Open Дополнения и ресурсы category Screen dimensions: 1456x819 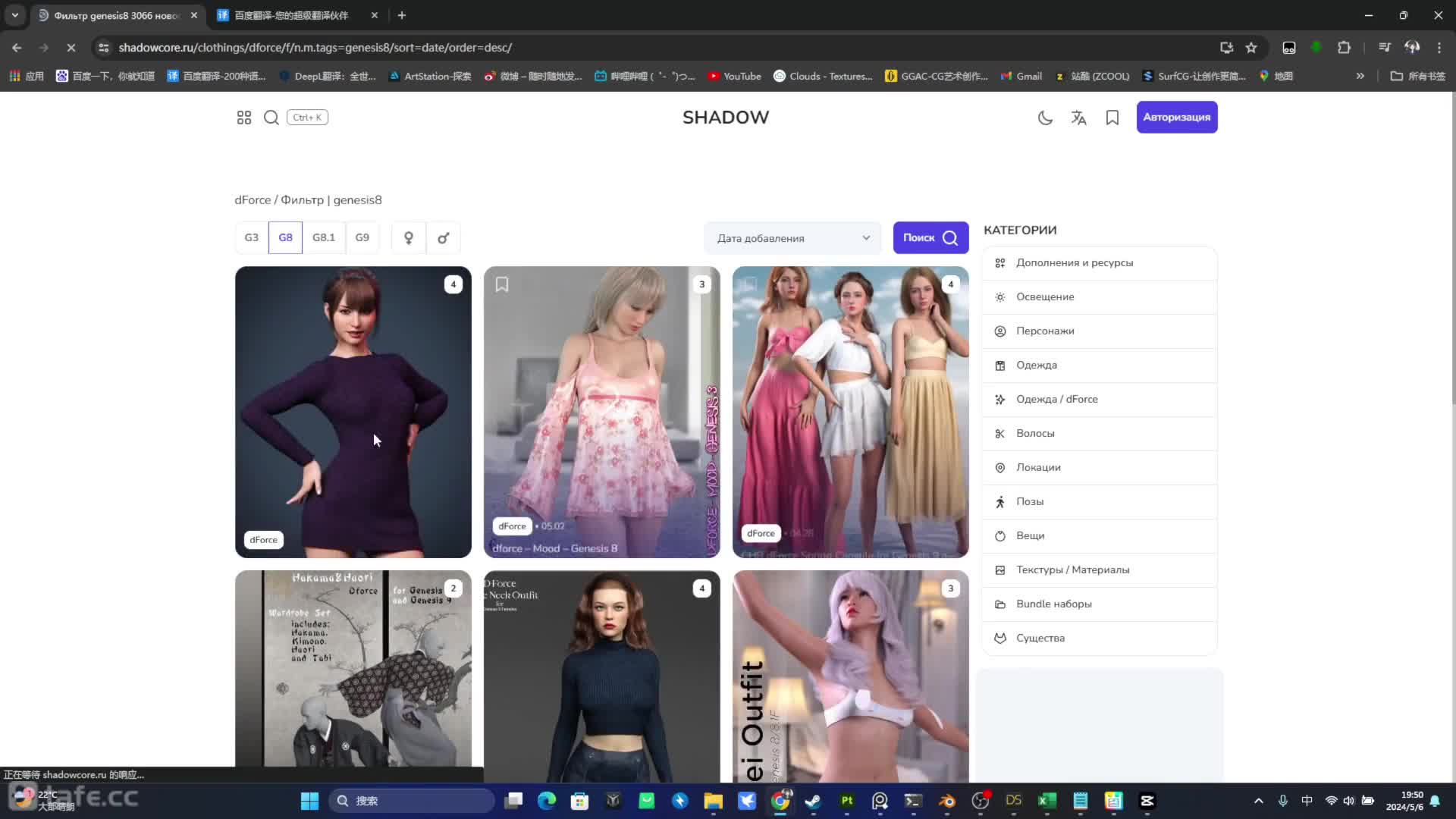pyautogui.click(x=1100, y=263)
